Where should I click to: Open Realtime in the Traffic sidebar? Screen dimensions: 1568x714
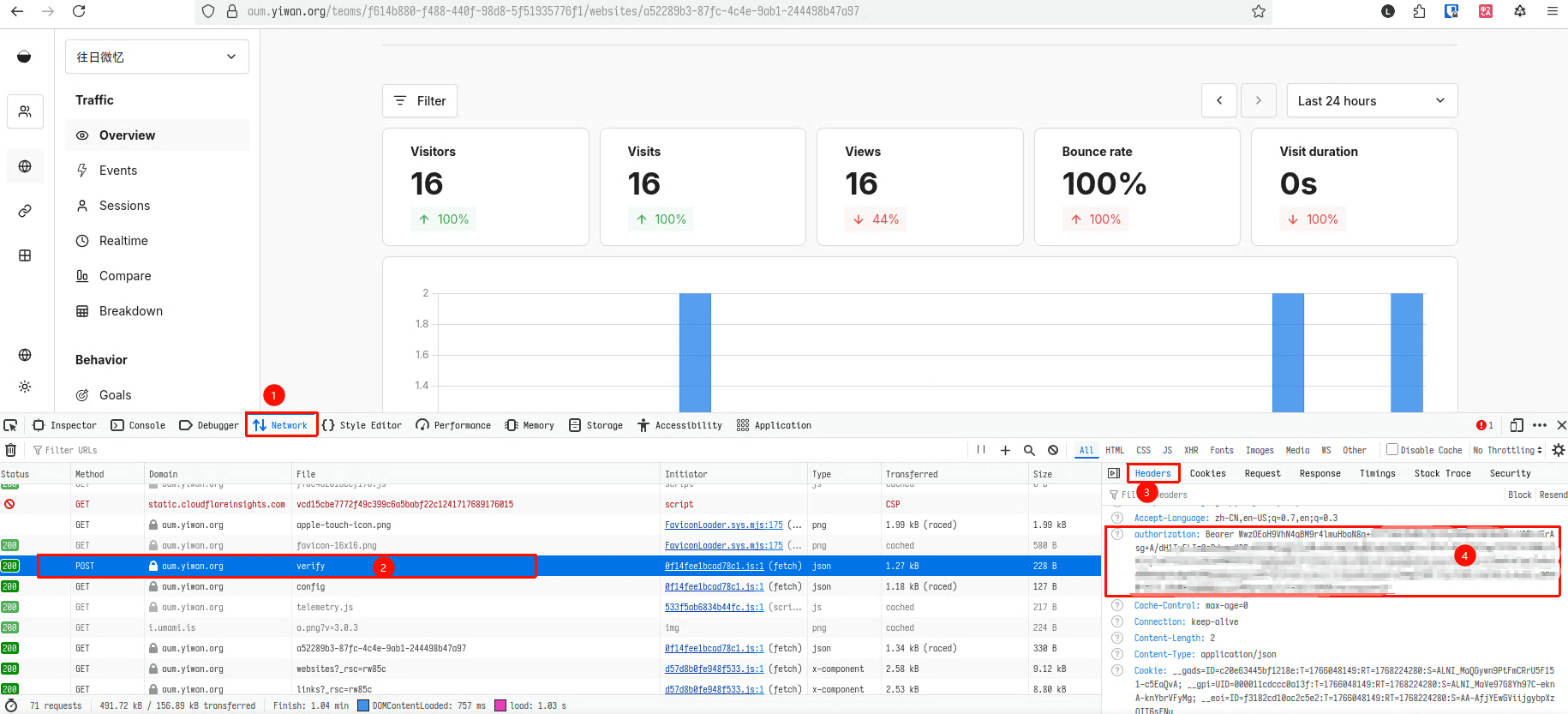coord(123,241)
